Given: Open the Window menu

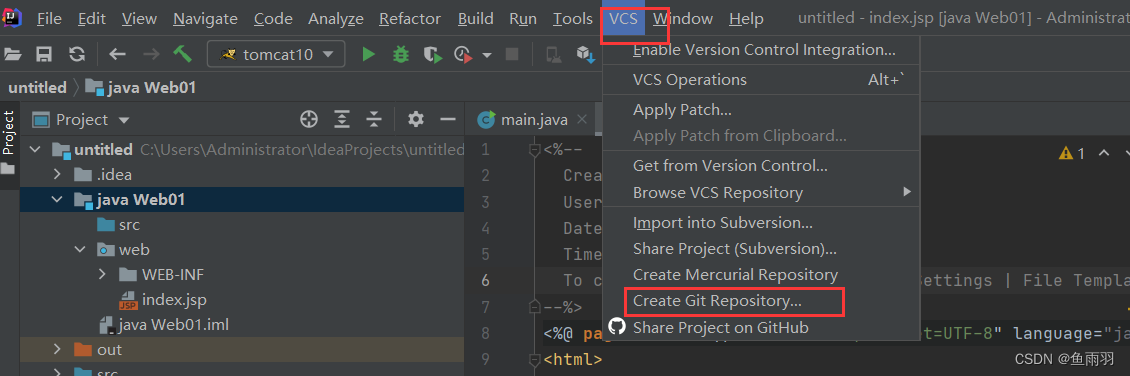Looking at the screenshot, I should 683,19.
